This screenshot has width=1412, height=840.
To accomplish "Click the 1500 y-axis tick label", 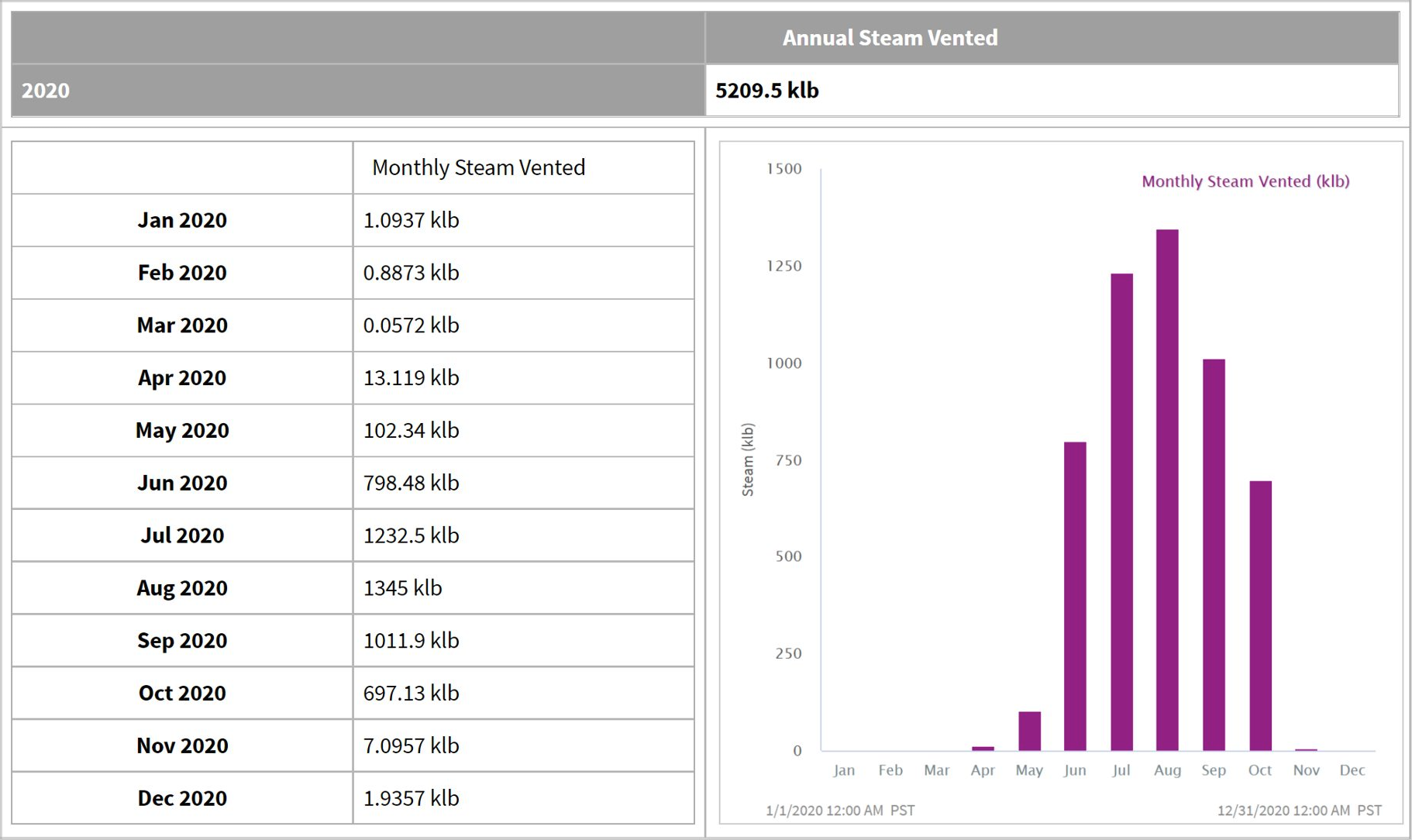I will 783,169.
